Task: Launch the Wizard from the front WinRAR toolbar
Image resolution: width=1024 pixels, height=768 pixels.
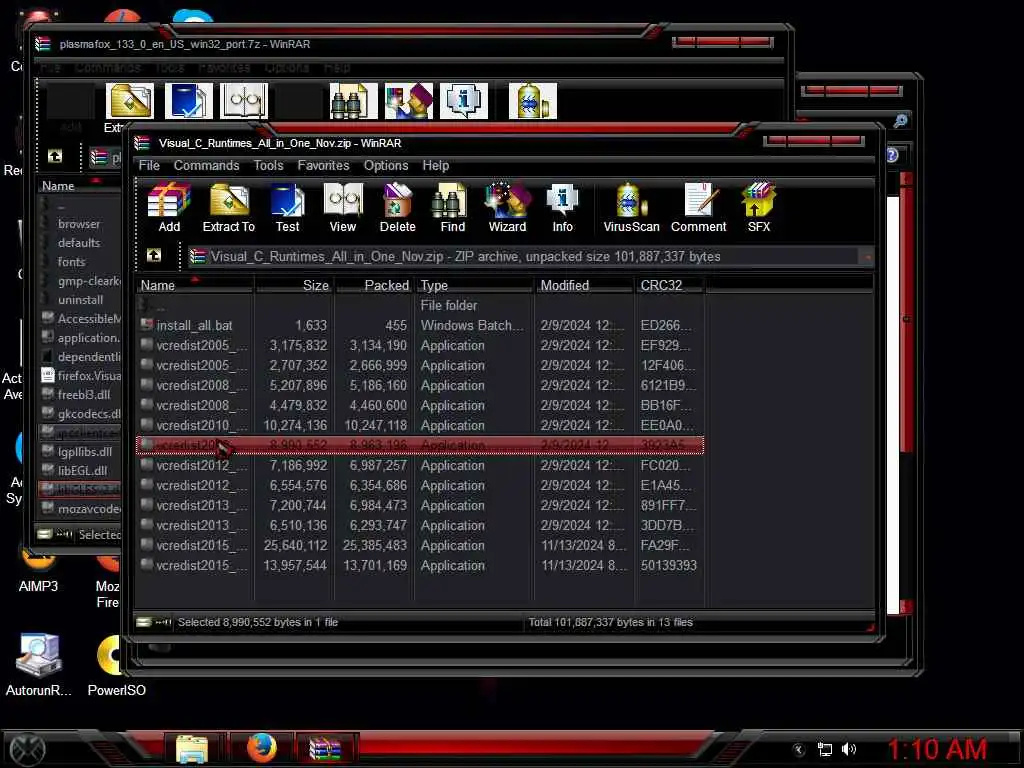Action: (507, 208)
